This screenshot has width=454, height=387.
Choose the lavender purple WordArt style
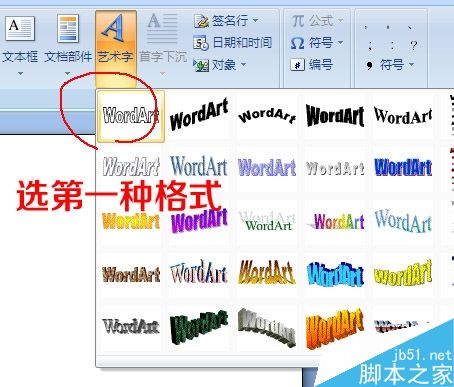267,168
